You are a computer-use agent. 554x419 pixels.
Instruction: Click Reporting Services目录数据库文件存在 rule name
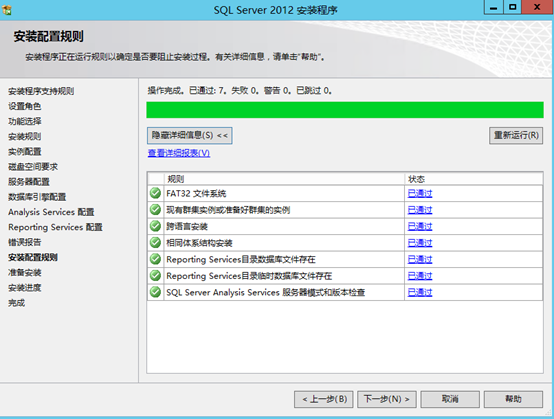click(x=241, y=259)
